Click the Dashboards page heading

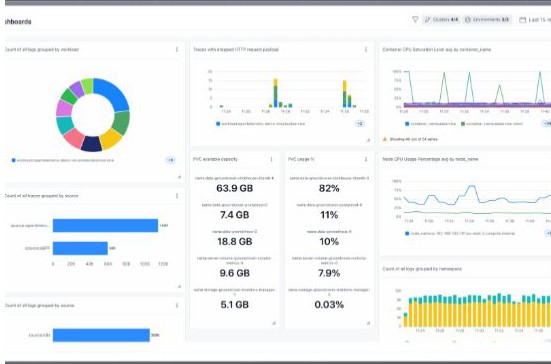coord(18,22)
